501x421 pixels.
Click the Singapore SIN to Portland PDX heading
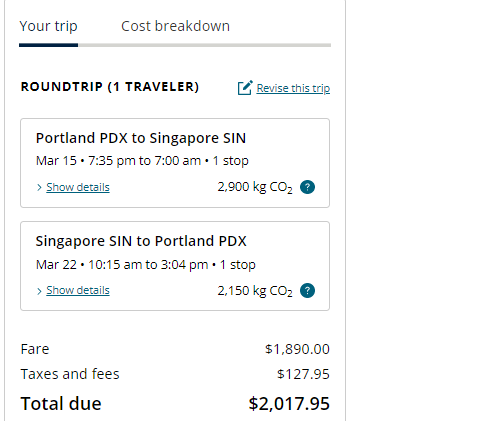coord(141,241)
